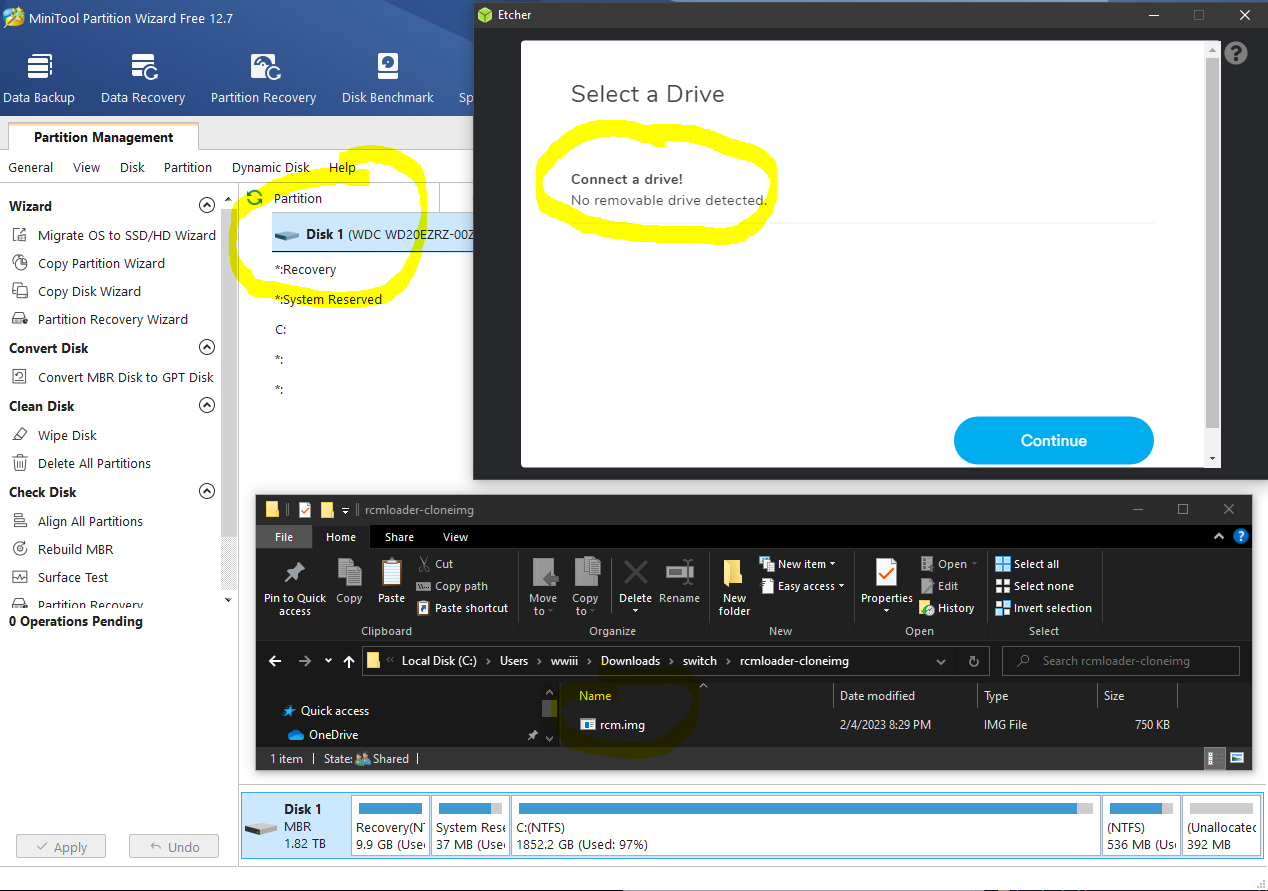This screenshot has height=891, width=1268.
Task: Open Disk Benchmark tool
Action: click(x=387, y=78)
